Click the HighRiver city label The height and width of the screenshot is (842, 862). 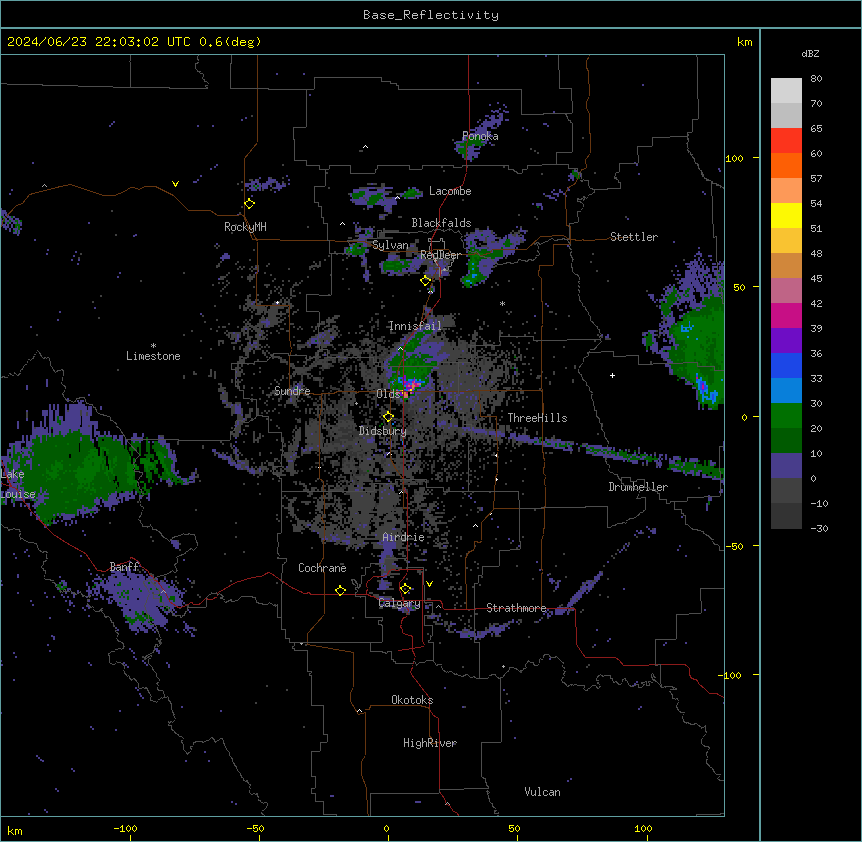coord(430,743)
